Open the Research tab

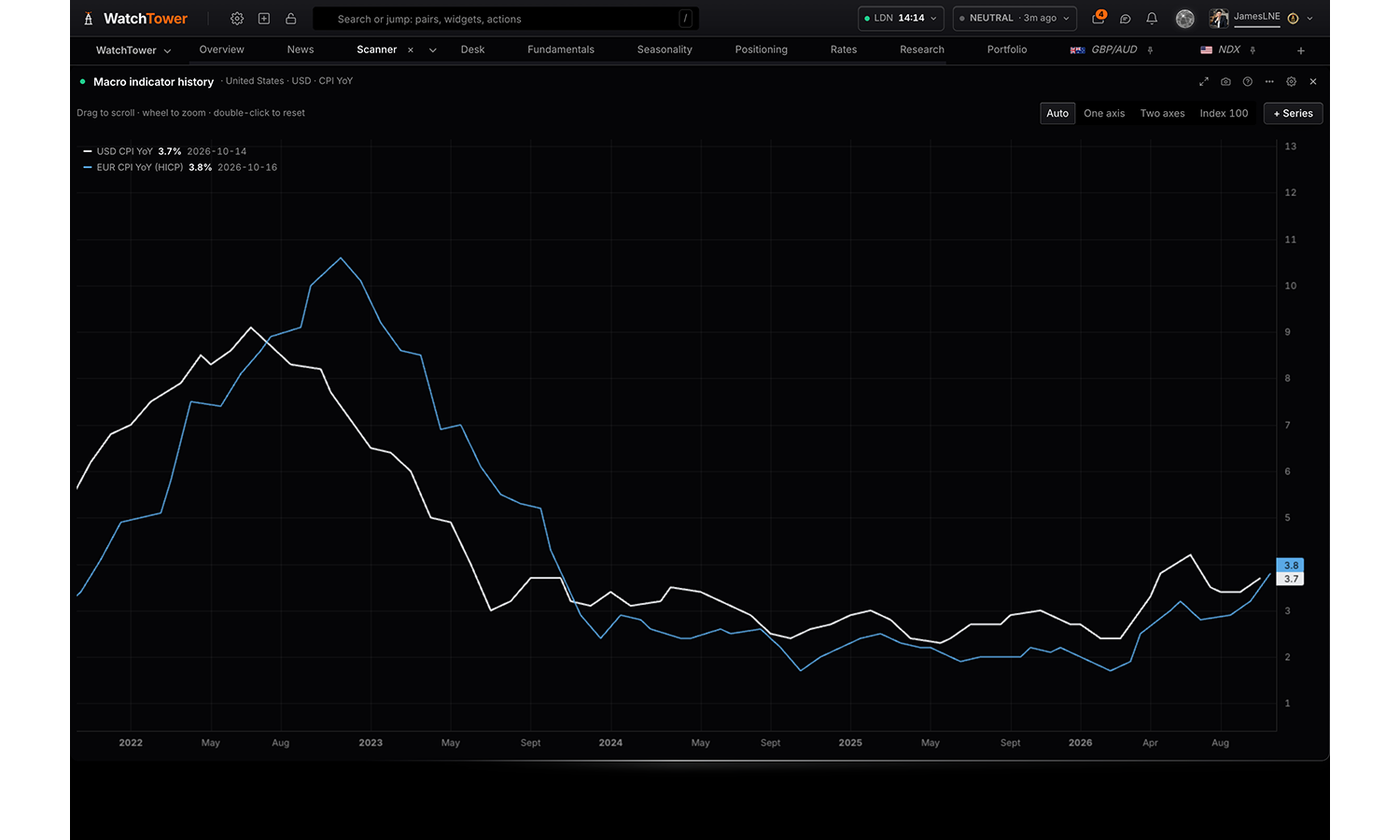pos(922,49)
